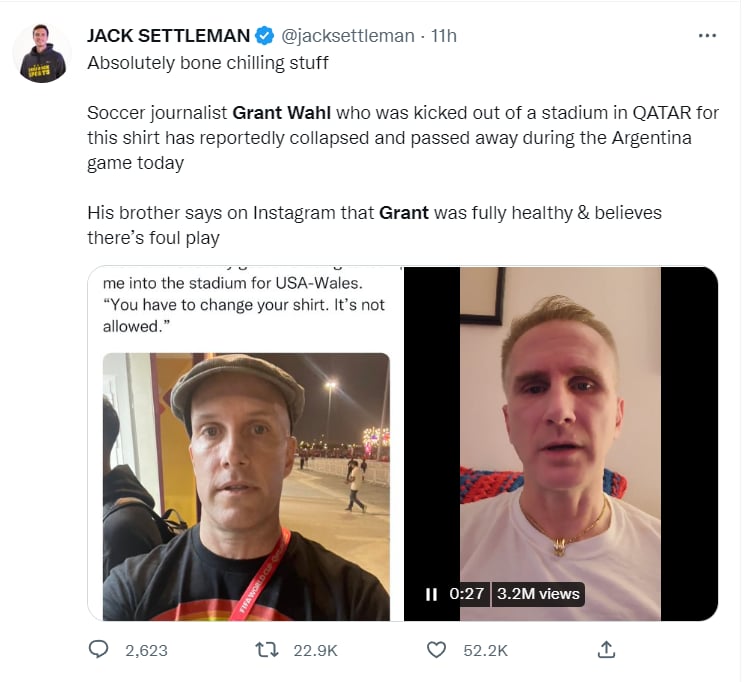Screen dimensions: 748x682
Task: Open Jack Settleman's profile avatar
Action: tap(42, 53)
